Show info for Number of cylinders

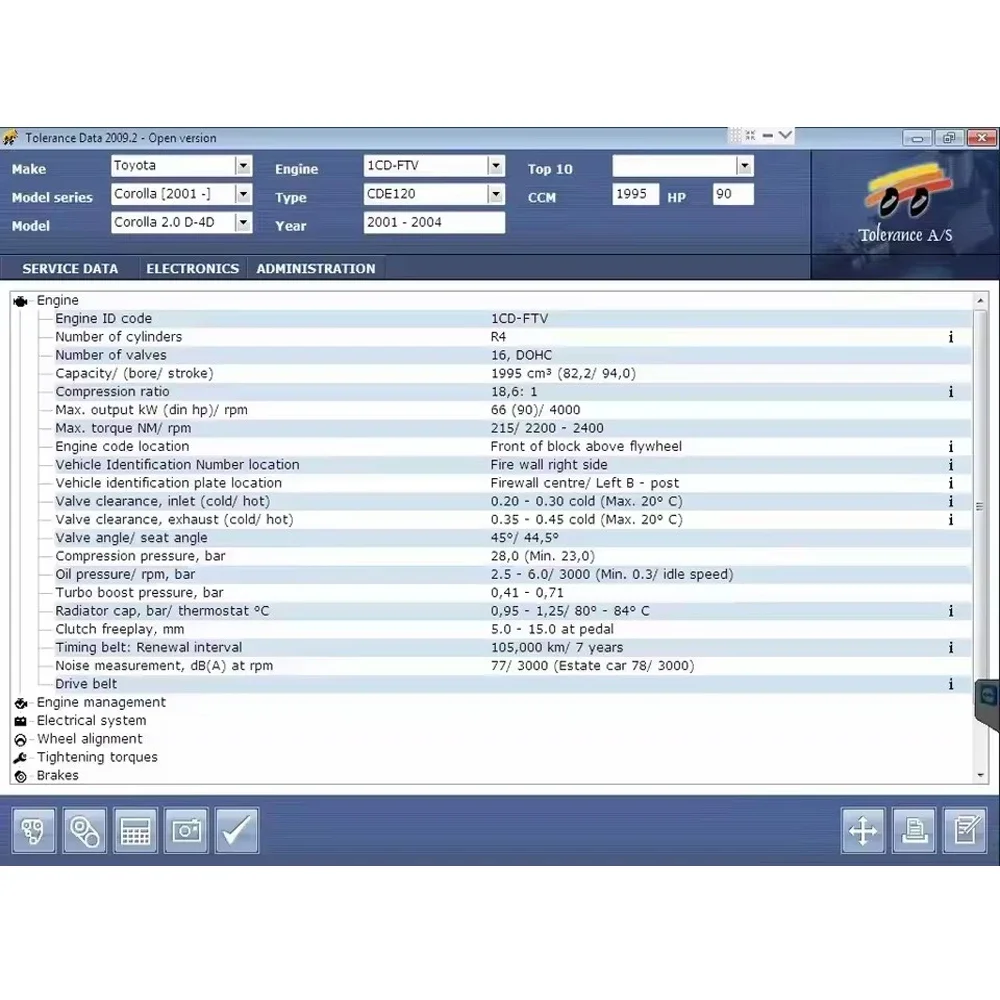click(x=951, y=337)
